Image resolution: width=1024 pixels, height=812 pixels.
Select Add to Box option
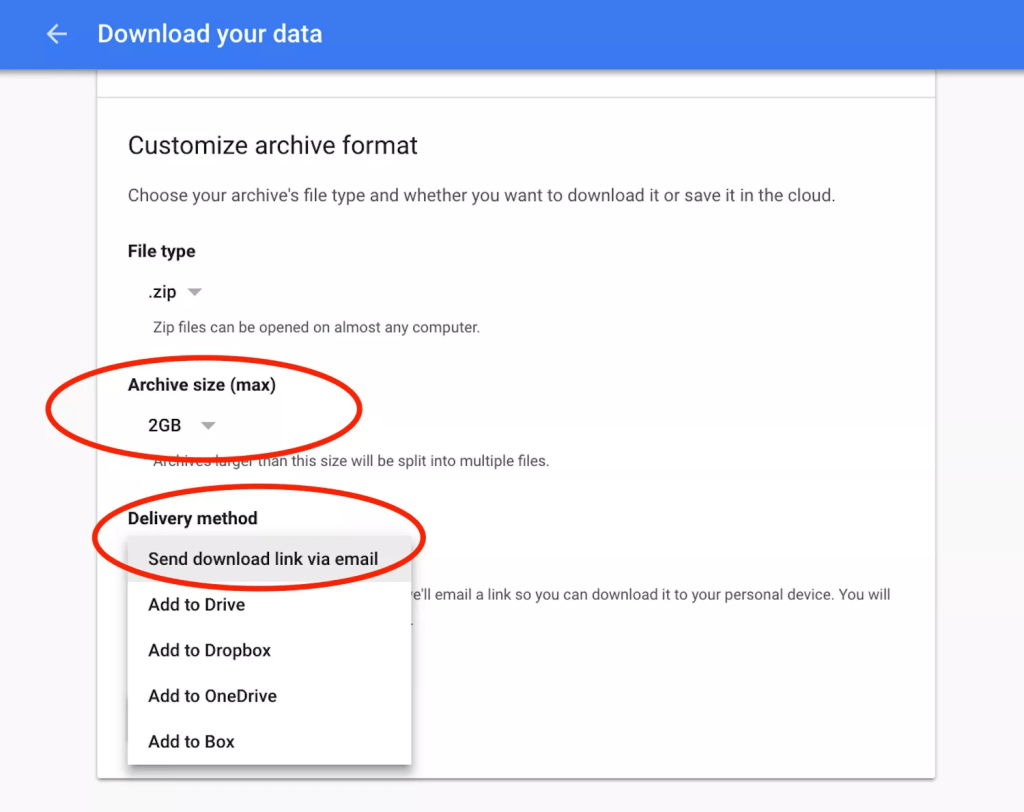coord(192,742)
